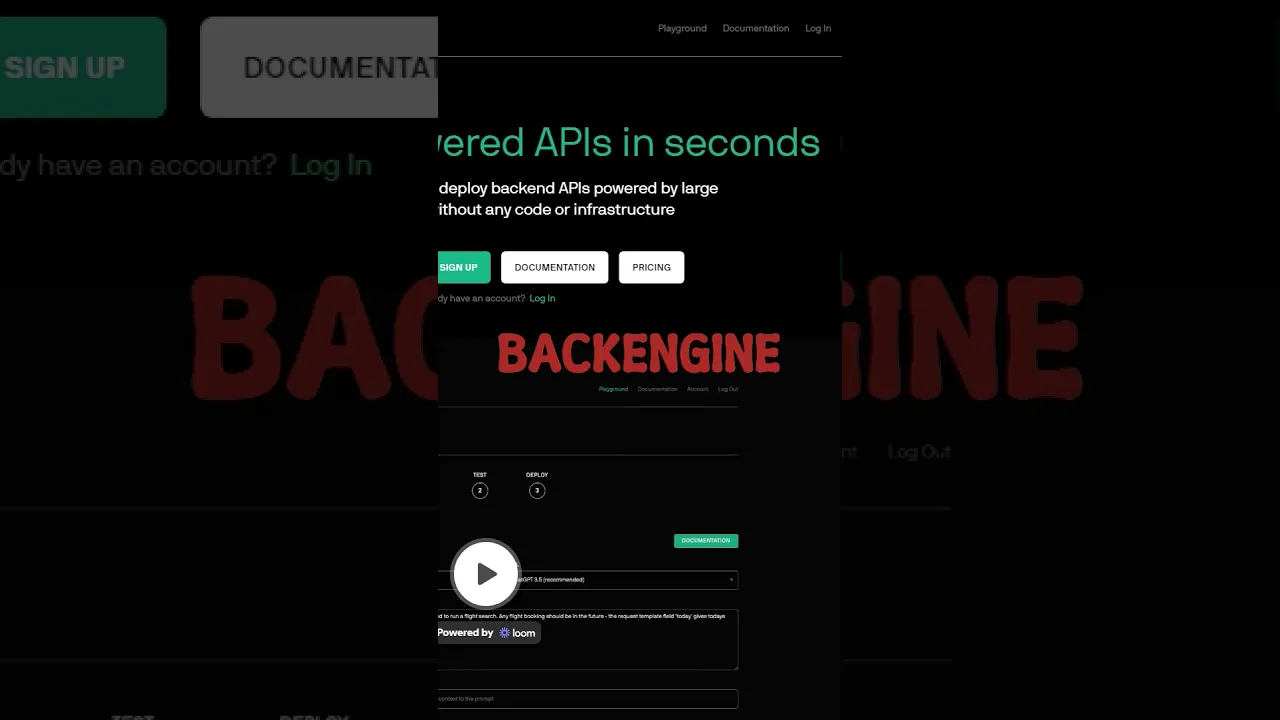
Task: Click the green SIGN UP button
Action: pyautogui.click(x=464, y=267)
